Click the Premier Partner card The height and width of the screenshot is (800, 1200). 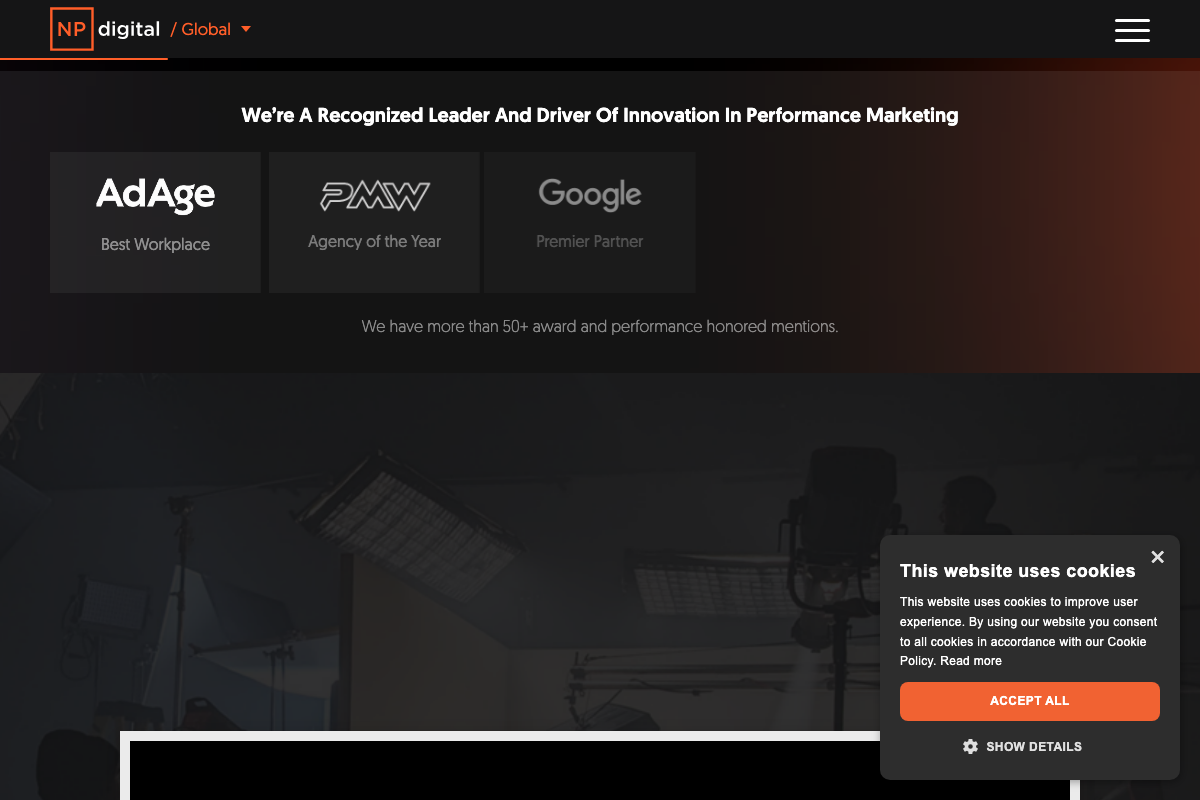pyautogui.click(x=589, y=222)
